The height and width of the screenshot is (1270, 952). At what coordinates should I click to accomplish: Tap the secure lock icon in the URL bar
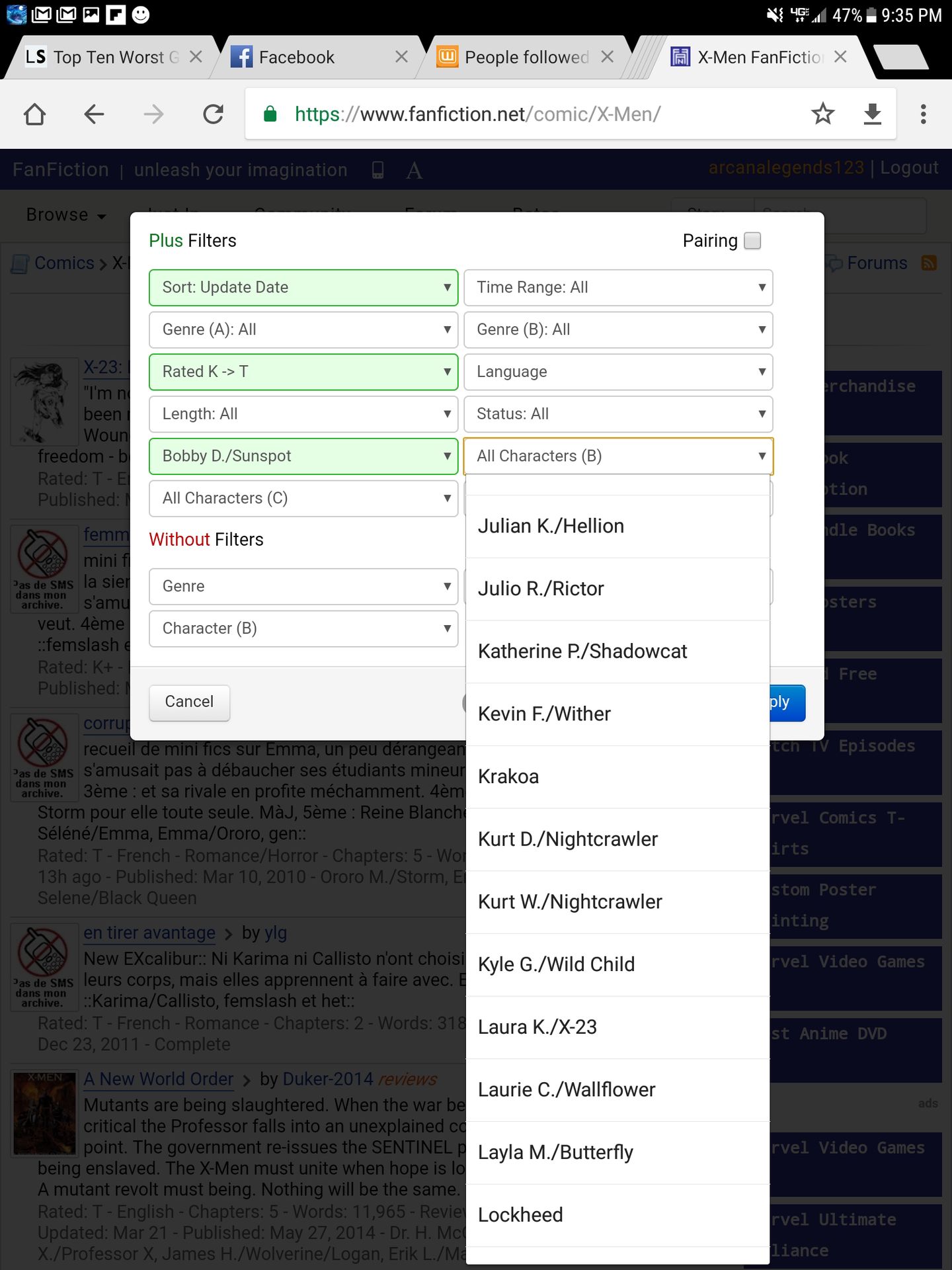(x=270, y=114)
